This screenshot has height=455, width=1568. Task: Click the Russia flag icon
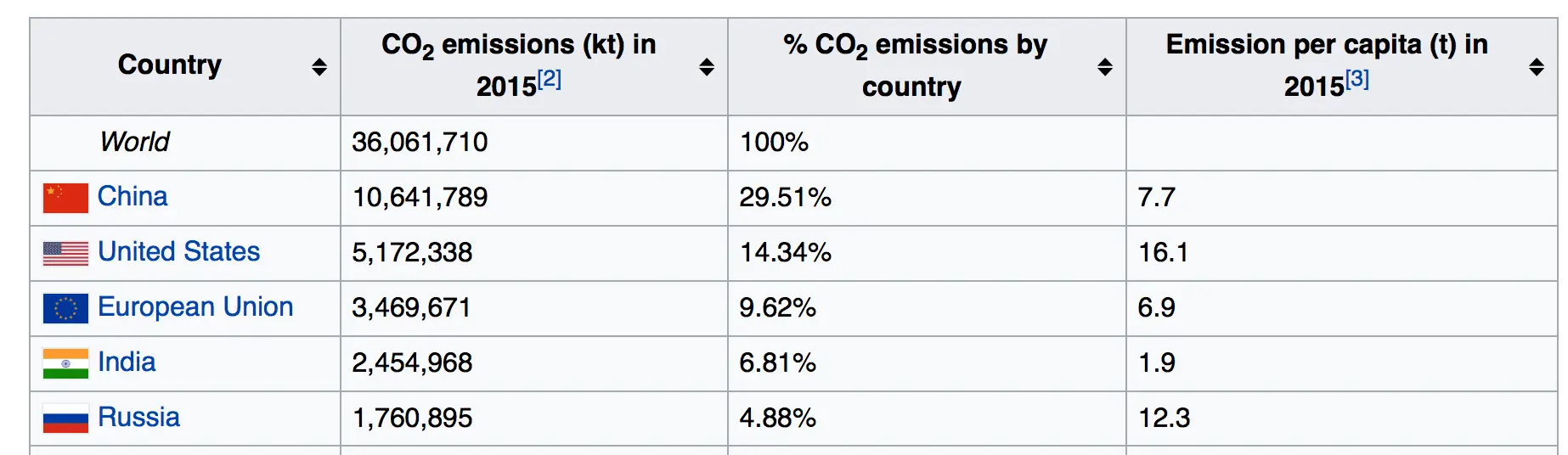(x=65, y=418)
